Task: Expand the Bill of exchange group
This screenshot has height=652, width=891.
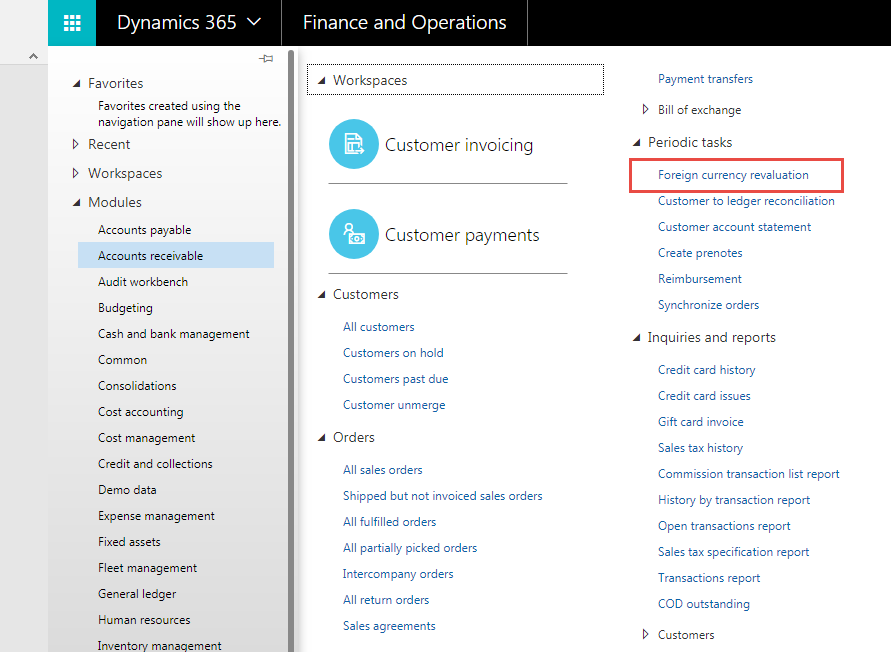Action: pyautogui.click(x=646, y=110)
